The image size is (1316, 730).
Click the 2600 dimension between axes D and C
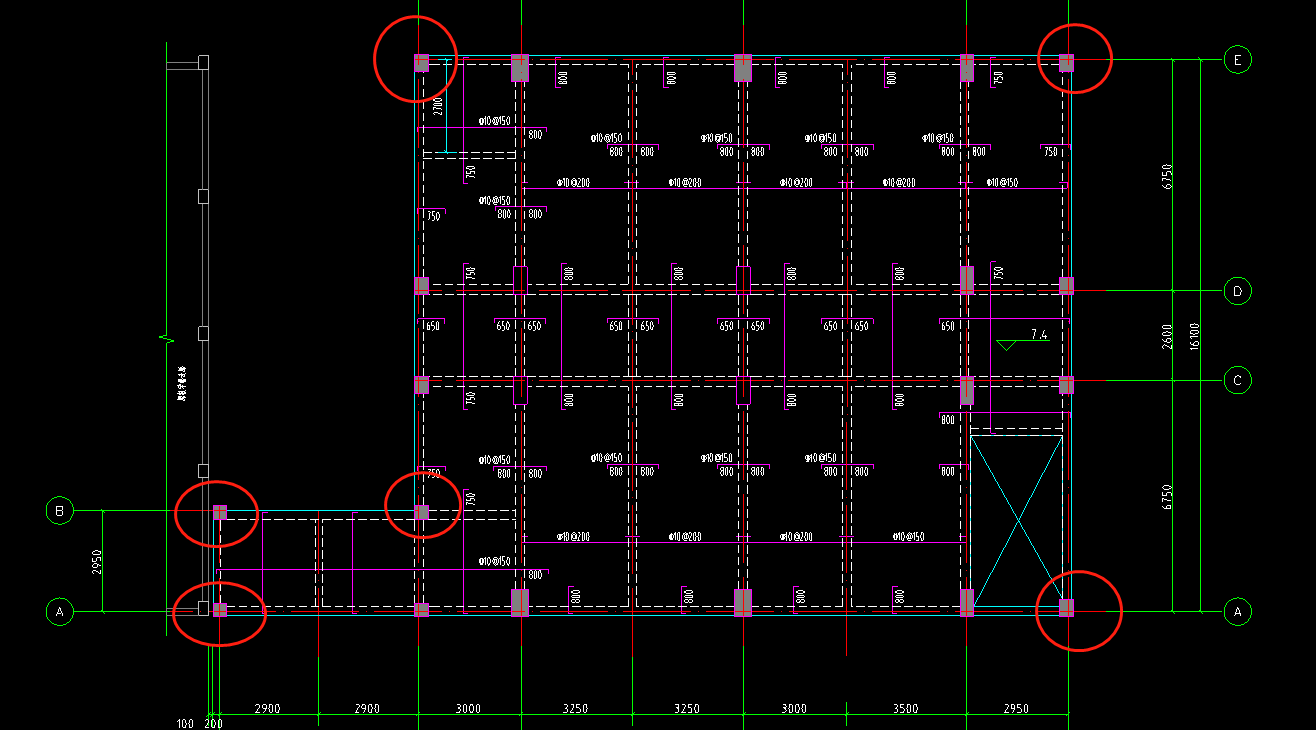[x=1167, y=336]
